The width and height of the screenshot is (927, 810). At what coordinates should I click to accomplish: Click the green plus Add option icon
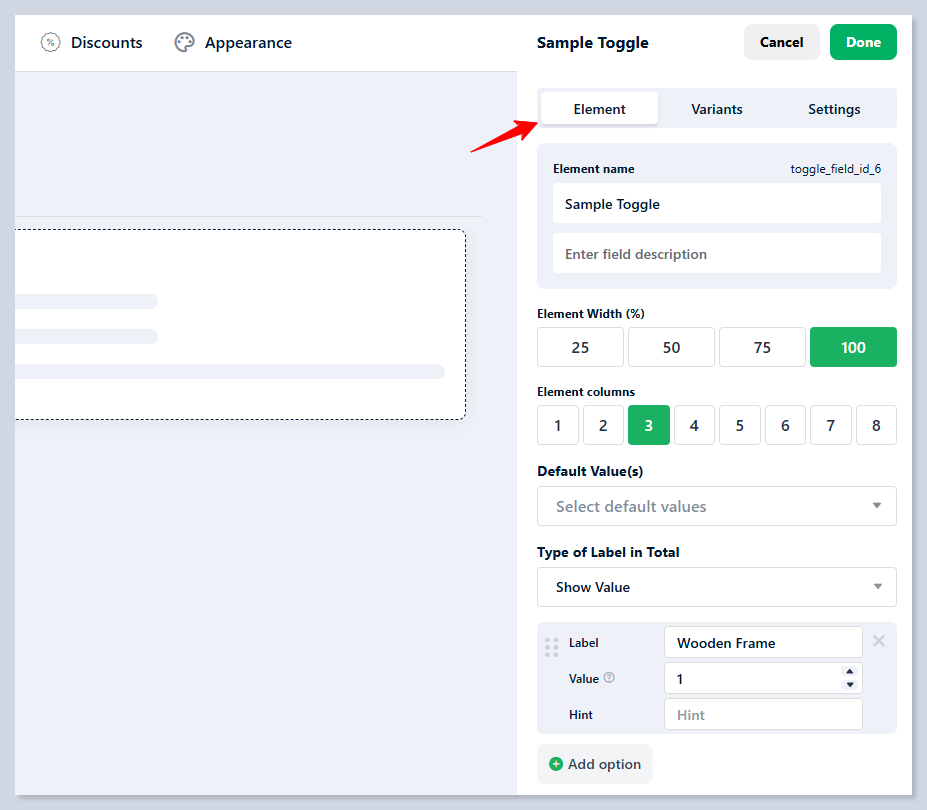click(x=556, y=764)
